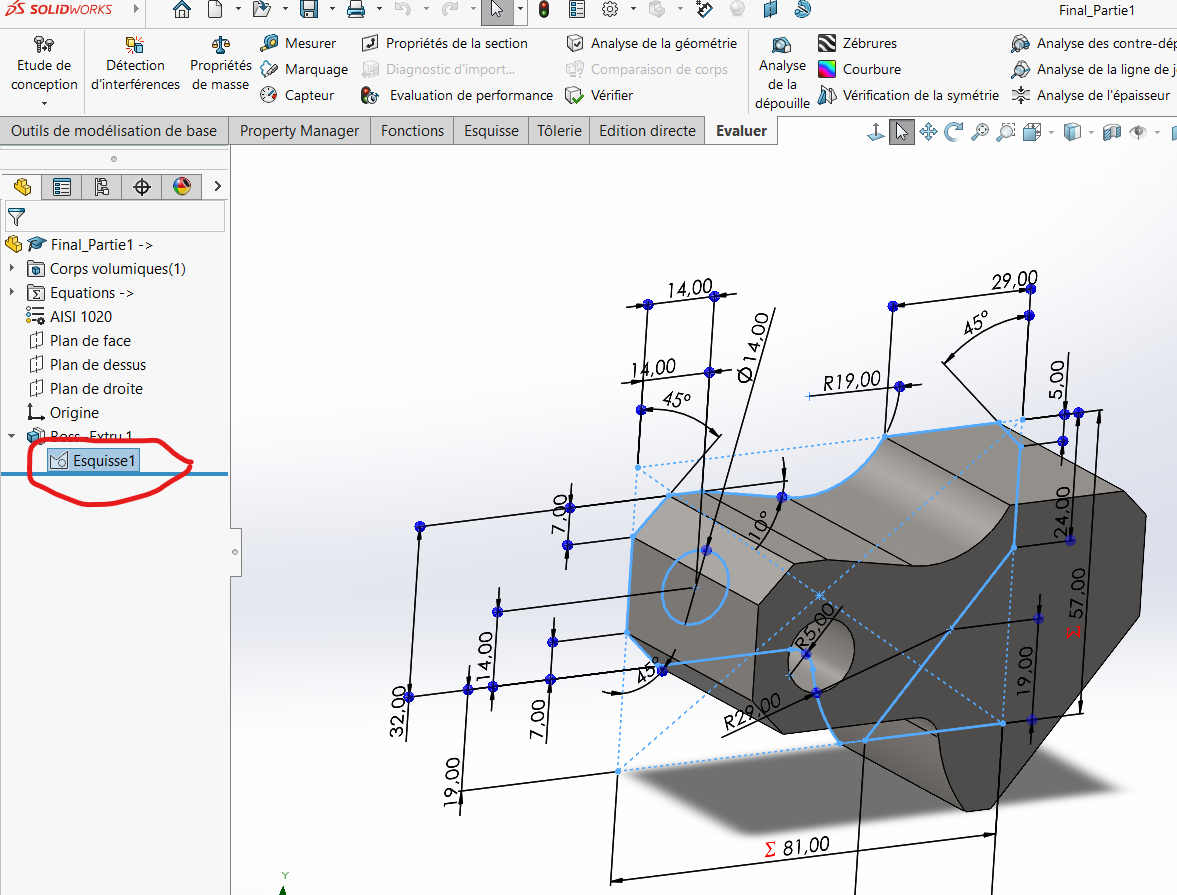Collapse the Boss.-Extru.1 feature
Image resolution: width=1177 pixels, height=895 pixels.
(x=12, y=435)
